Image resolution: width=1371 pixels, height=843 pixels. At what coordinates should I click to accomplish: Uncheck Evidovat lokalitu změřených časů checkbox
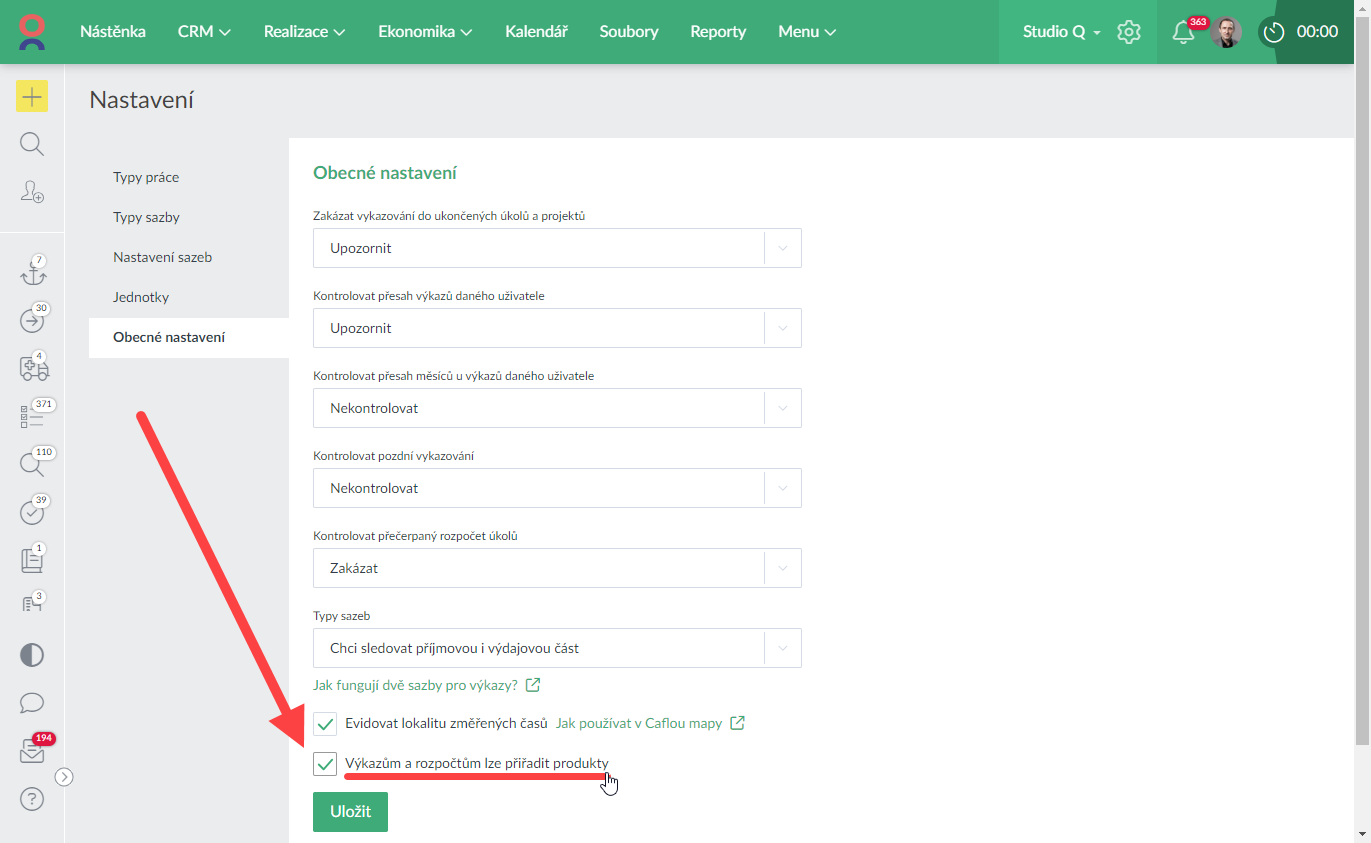pyautogui.click(x=325, y=723)
